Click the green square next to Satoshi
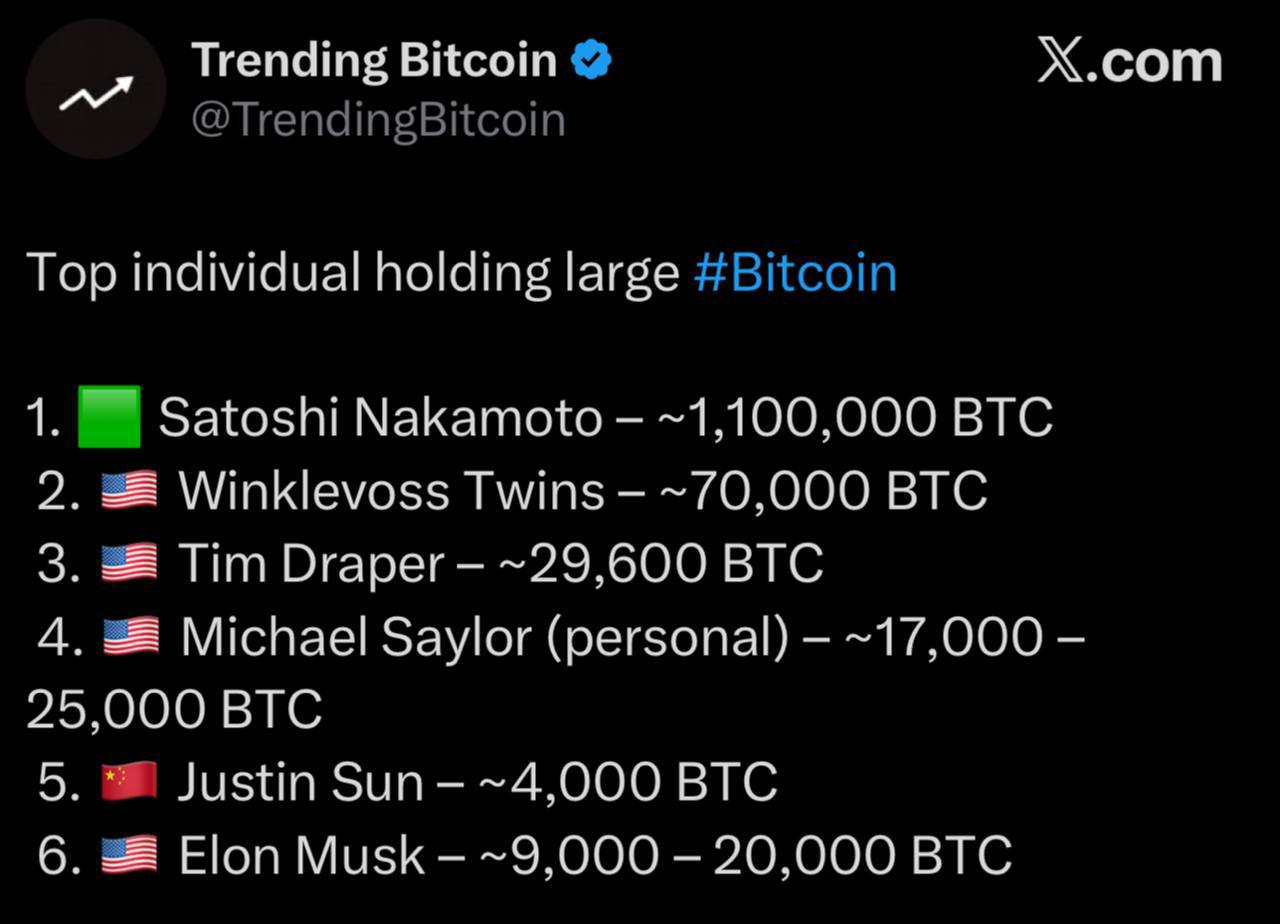Screen dimensions: 1280x924 (109, 416)
